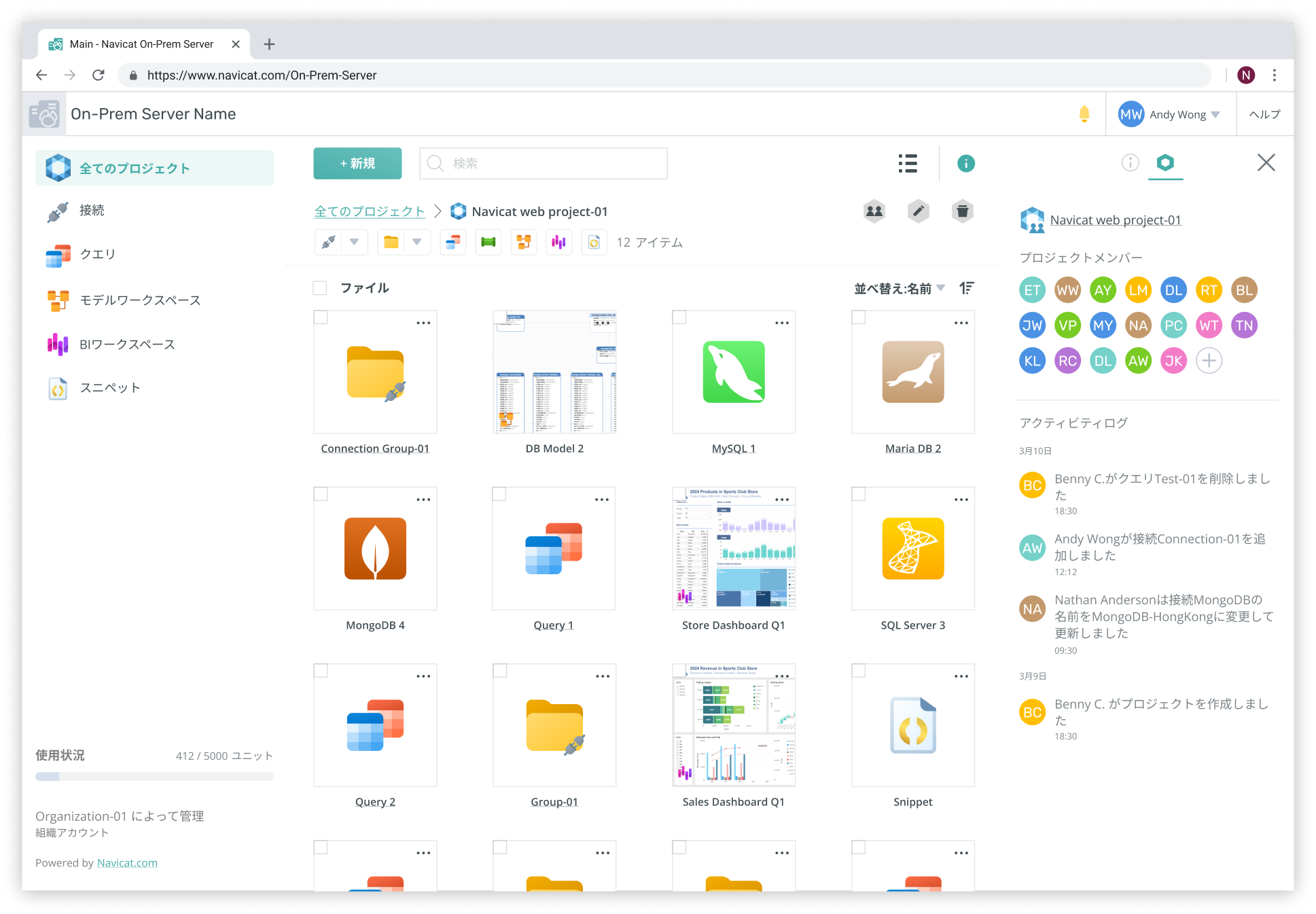Close the right side panel
Screen dimensions: 1316x914
point(1266,162)
